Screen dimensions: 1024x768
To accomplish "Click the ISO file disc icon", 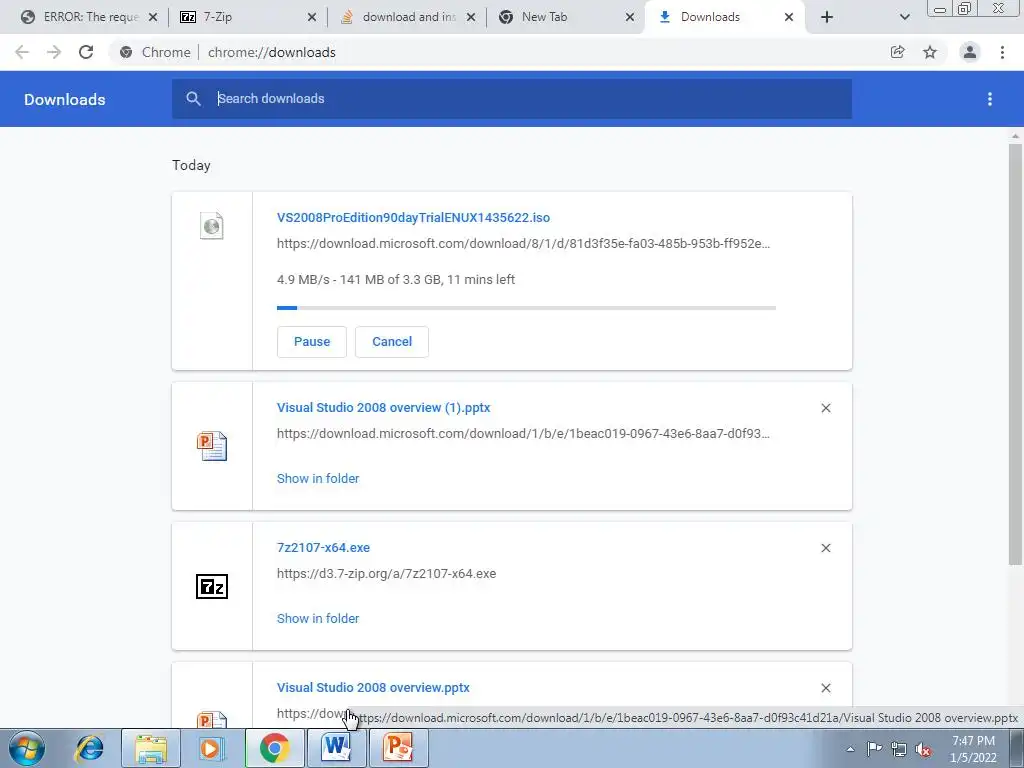I will pos(212,225).
